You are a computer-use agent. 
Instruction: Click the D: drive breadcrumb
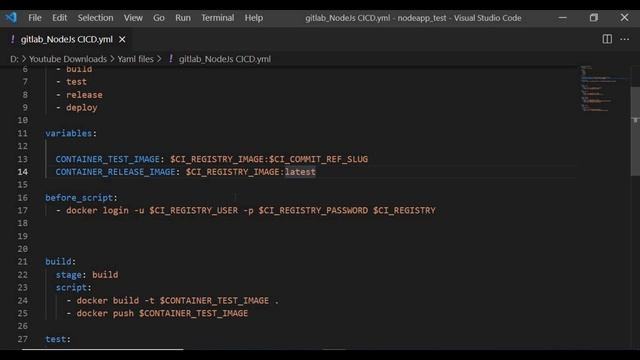(14, 59)
